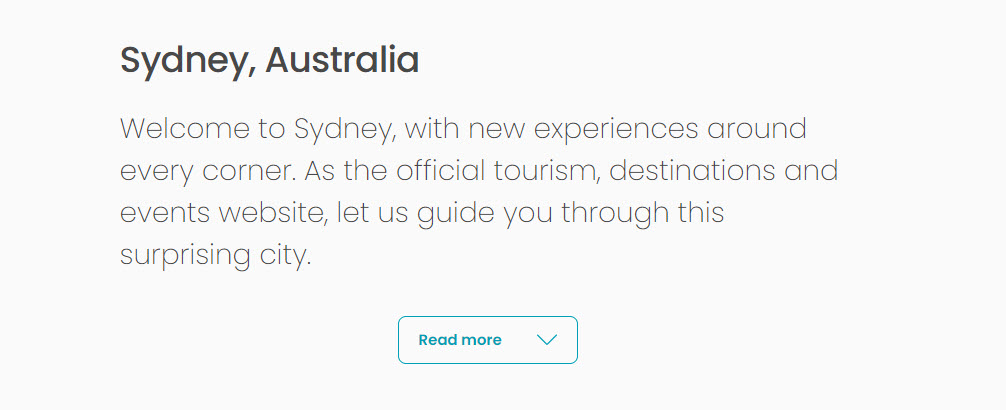1006x410 pixels.
Task: Click the word 'experiences' in the first line
Action: click(x=615, y=131)
